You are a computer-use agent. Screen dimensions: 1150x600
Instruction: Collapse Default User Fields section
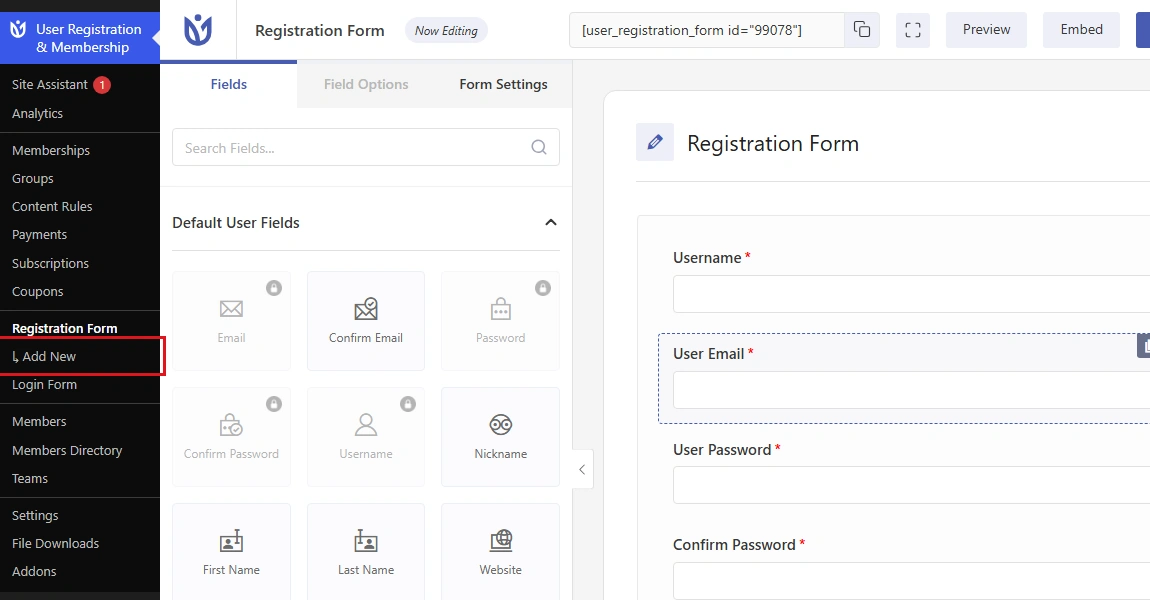click(551, 222)
